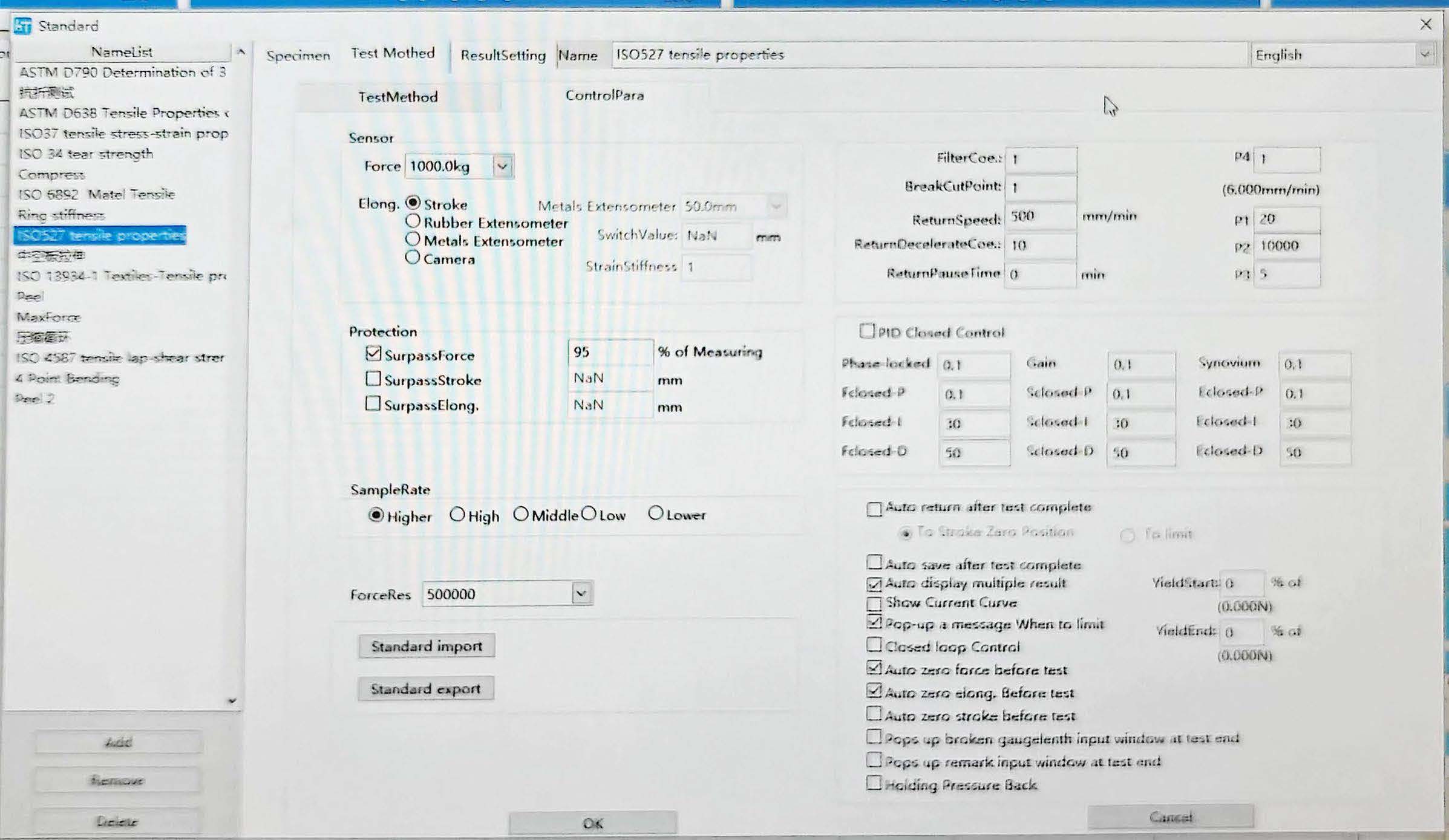Switch to ControlPara sub-tab
The image size is (1449, 840).
pyautogui.click(x=604, y=96)
